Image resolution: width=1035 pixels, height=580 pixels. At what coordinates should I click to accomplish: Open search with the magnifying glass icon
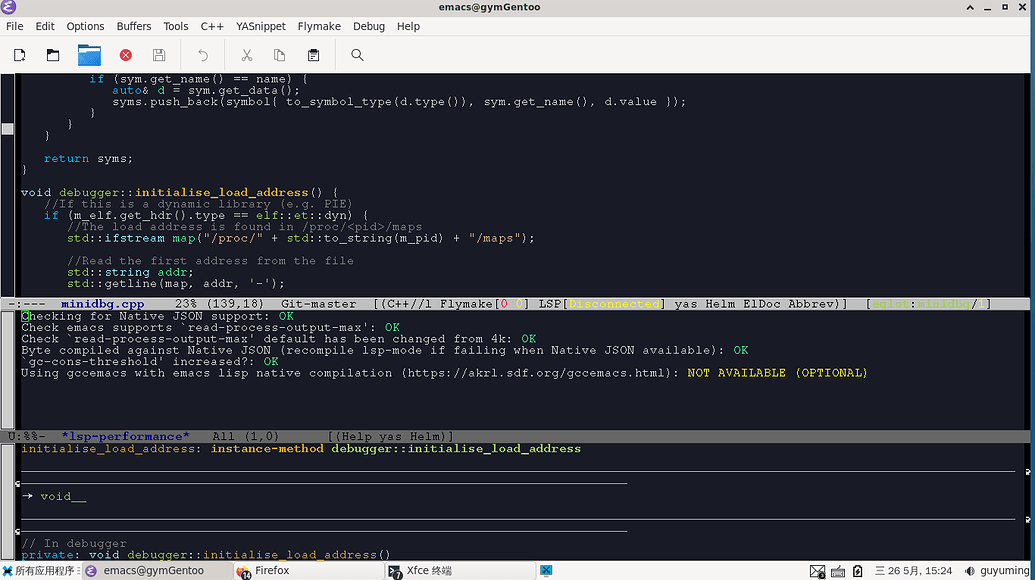click(355, 55)
